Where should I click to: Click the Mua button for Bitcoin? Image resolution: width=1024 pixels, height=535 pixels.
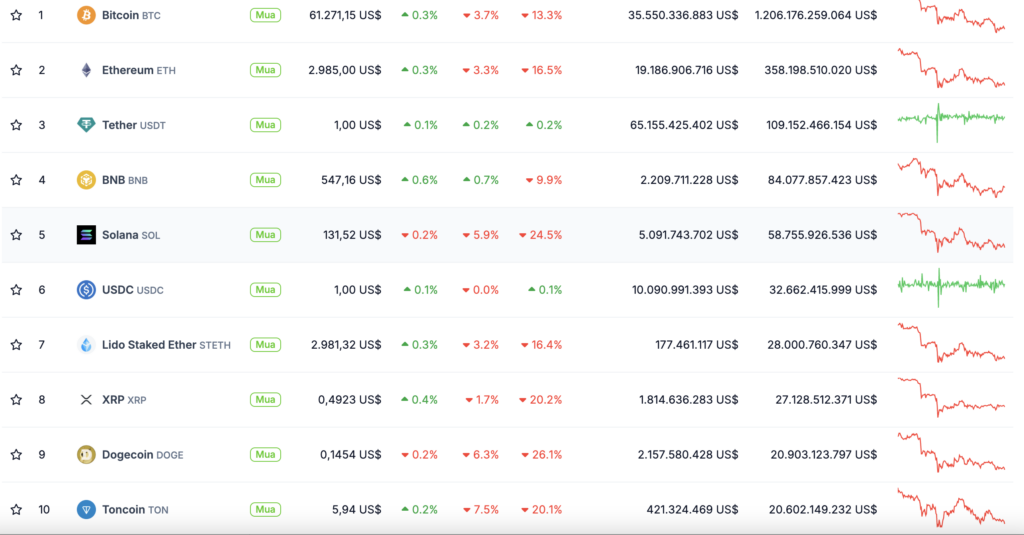[265, 15]
